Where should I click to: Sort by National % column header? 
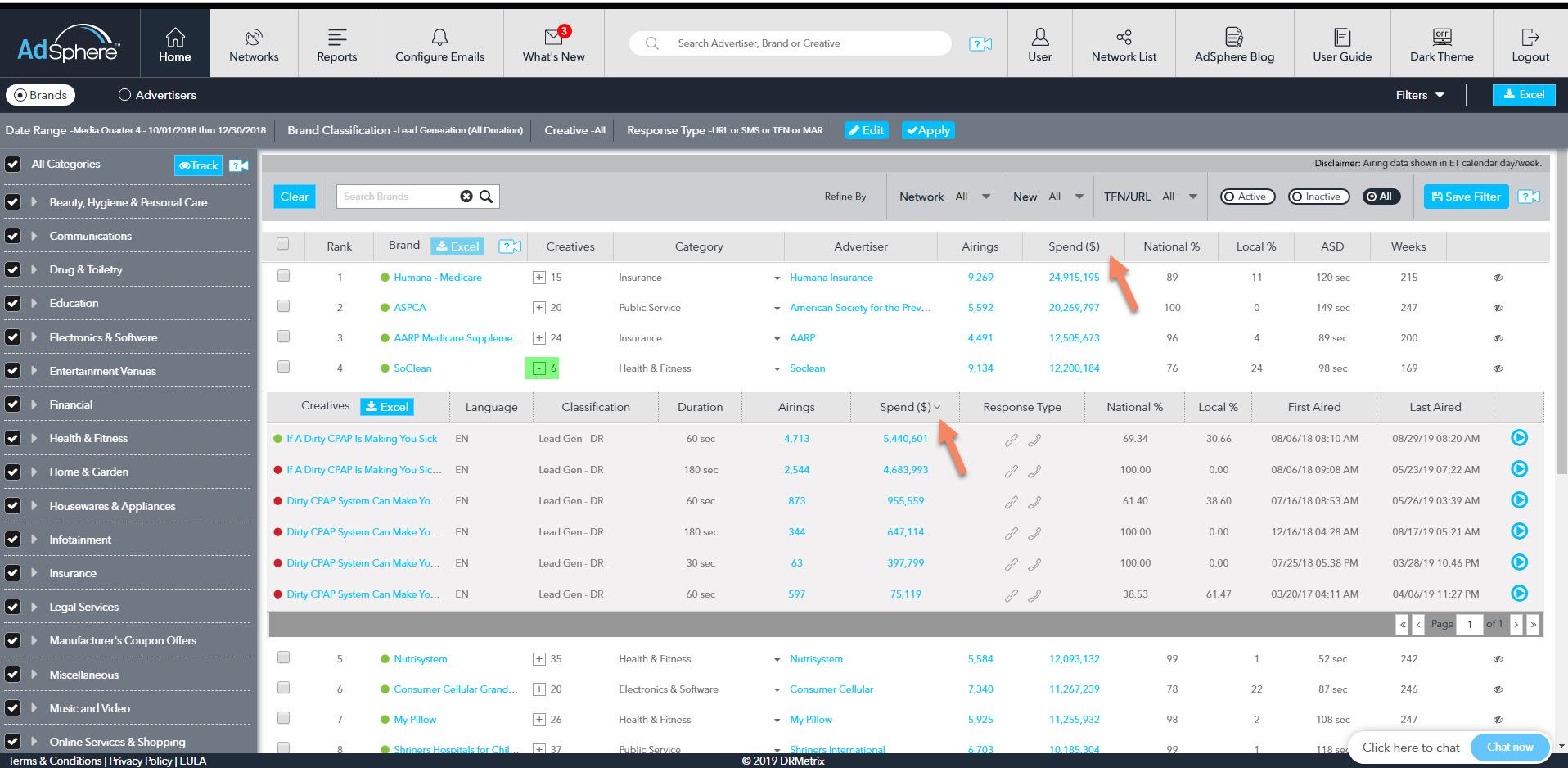tap(1171, 246)
